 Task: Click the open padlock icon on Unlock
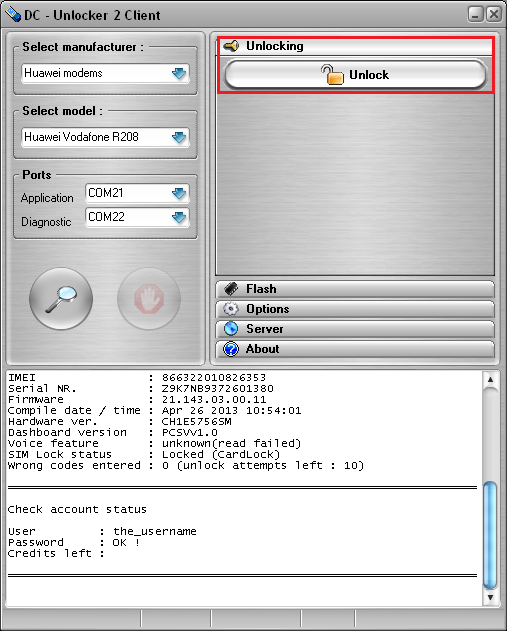[x=332, y=75]
